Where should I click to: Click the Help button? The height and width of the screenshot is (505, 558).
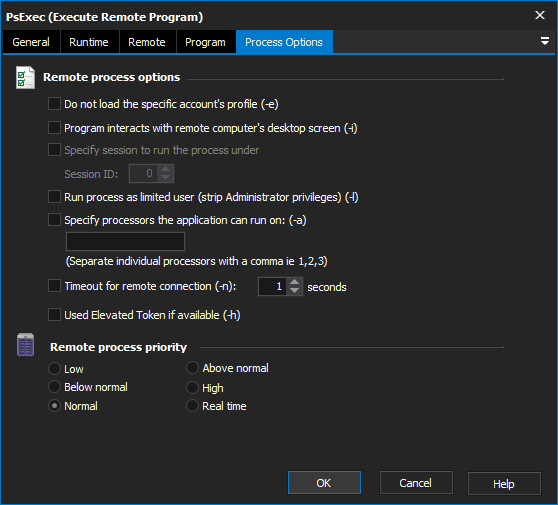tap(504, 484)
